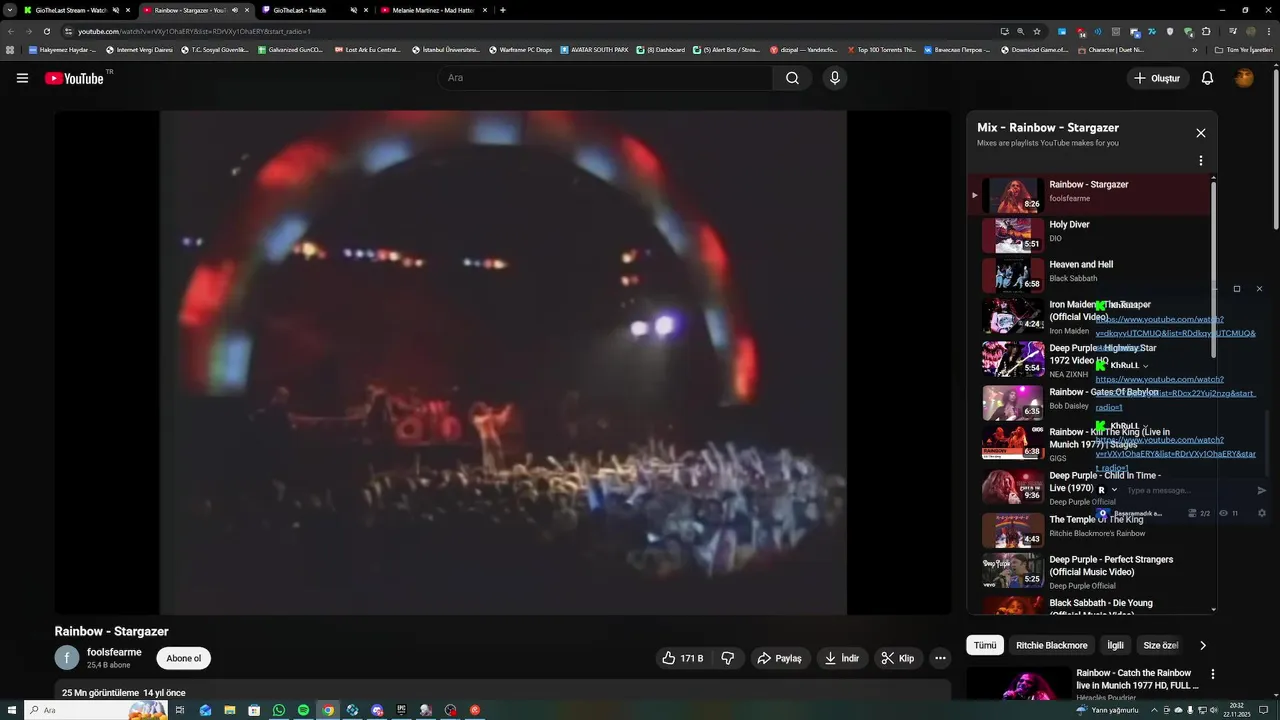The image size is (1280, 720).
Task: Go to YouTube home via logo
Action: (x=74, y=78)
